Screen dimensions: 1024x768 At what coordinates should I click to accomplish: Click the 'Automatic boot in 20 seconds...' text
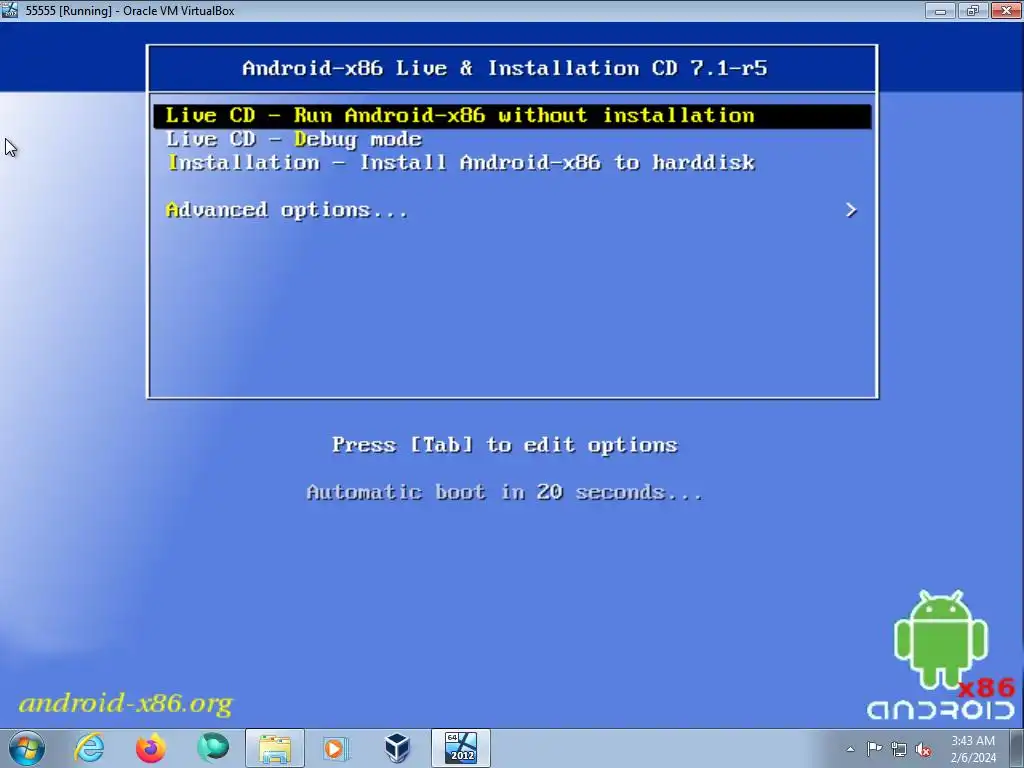pyautogui.click(x=505, y=492)
